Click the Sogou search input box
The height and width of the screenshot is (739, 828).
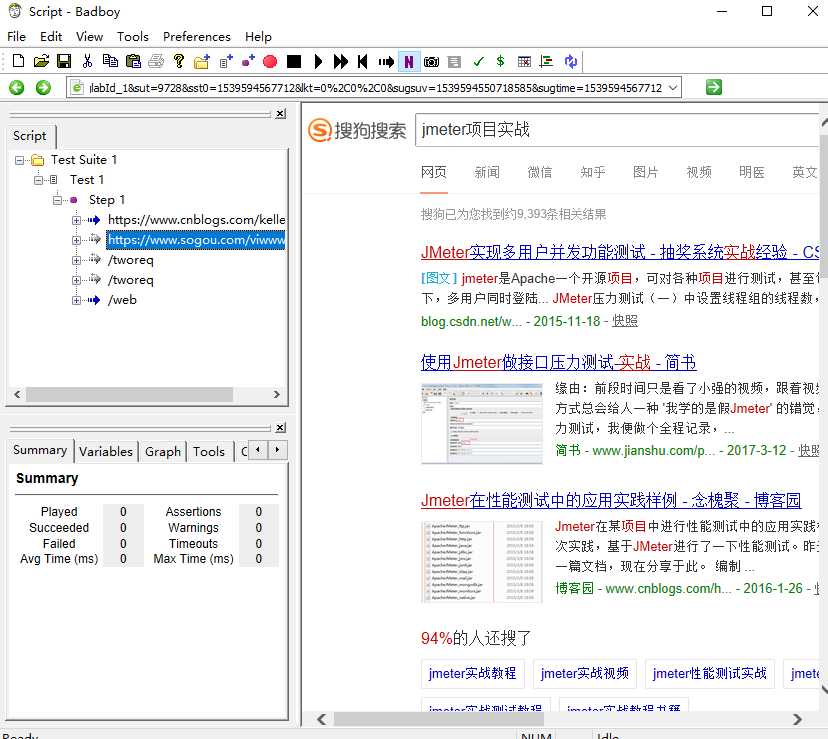pos(617,129)
